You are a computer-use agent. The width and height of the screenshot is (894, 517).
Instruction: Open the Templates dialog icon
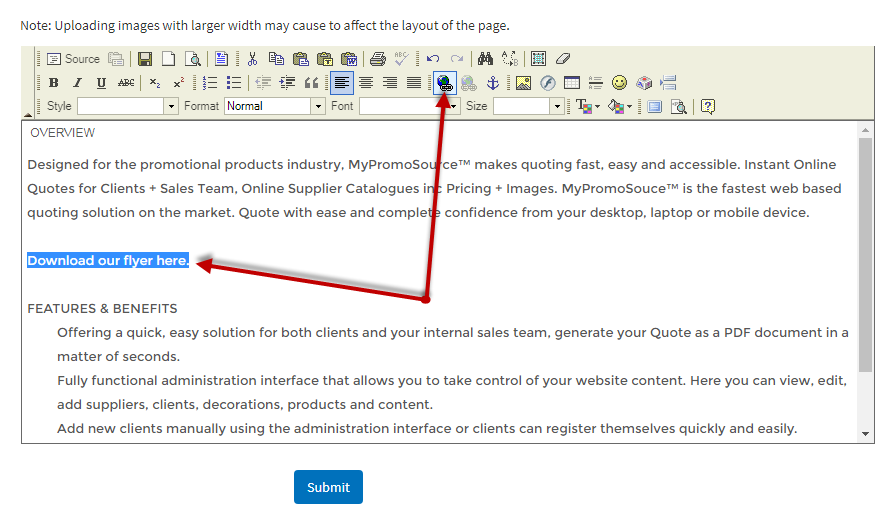click(x=222, y=59)
